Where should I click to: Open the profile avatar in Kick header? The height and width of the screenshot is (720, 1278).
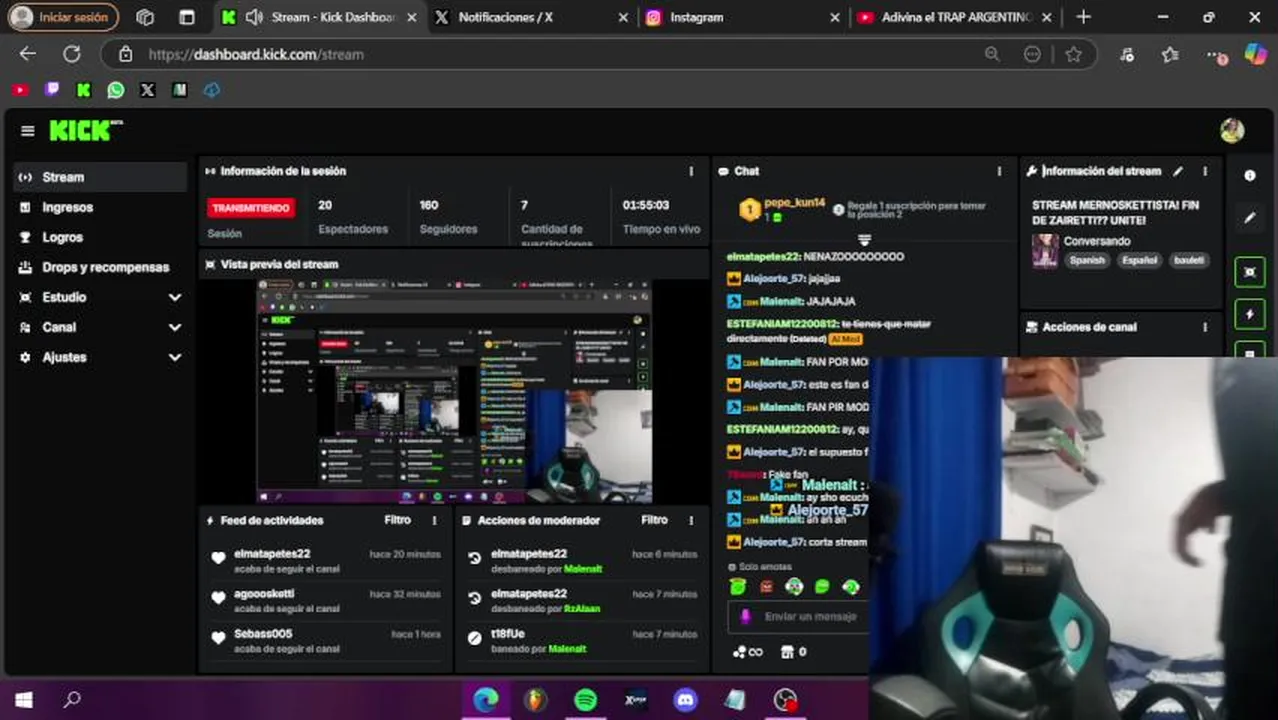(x=1232, y=130)
